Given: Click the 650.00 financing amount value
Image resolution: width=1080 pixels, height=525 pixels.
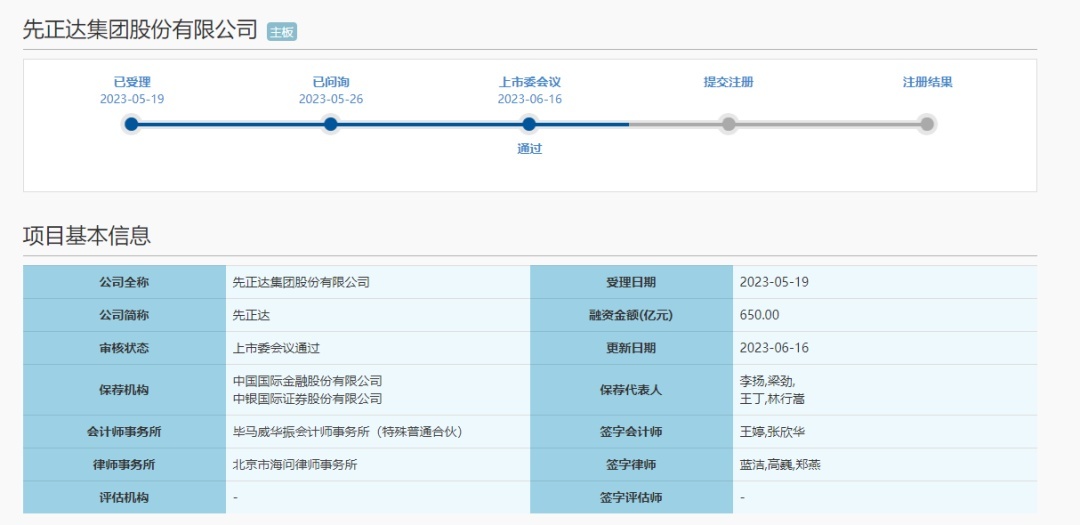Looking at the screenshot, I should coord(759,315).
